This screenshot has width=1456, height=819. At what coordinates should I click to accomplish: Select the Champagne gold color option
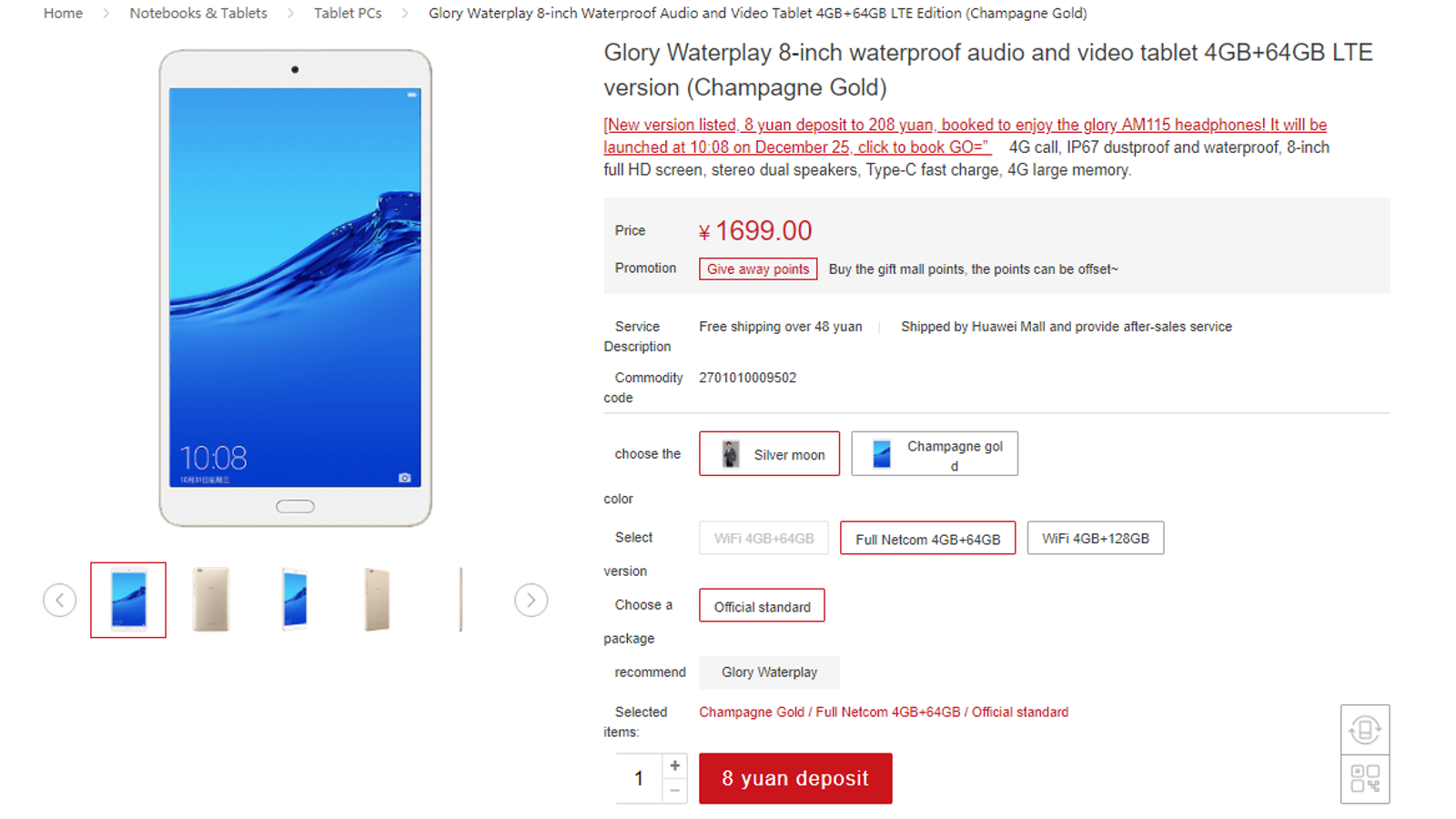tap(935, 453)
